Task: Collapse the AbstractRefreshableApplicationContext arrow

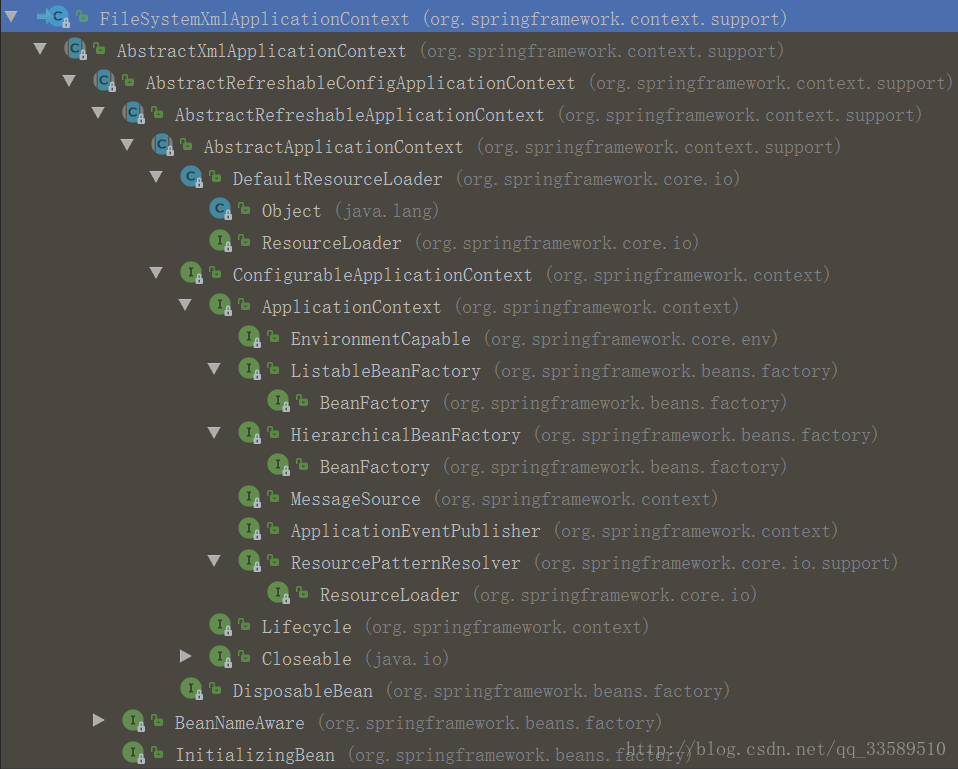Action: click(x=98, y=112)
